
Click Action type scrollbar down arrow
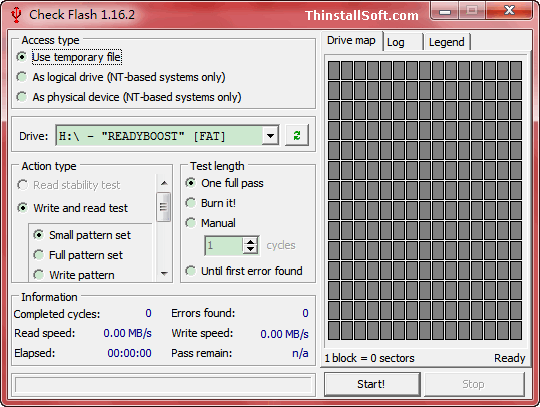164,274
